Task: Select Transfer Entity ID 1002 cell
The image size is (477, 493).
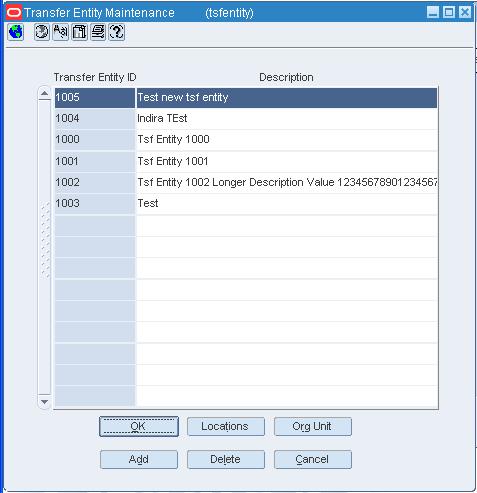Action: coord(95,183)
